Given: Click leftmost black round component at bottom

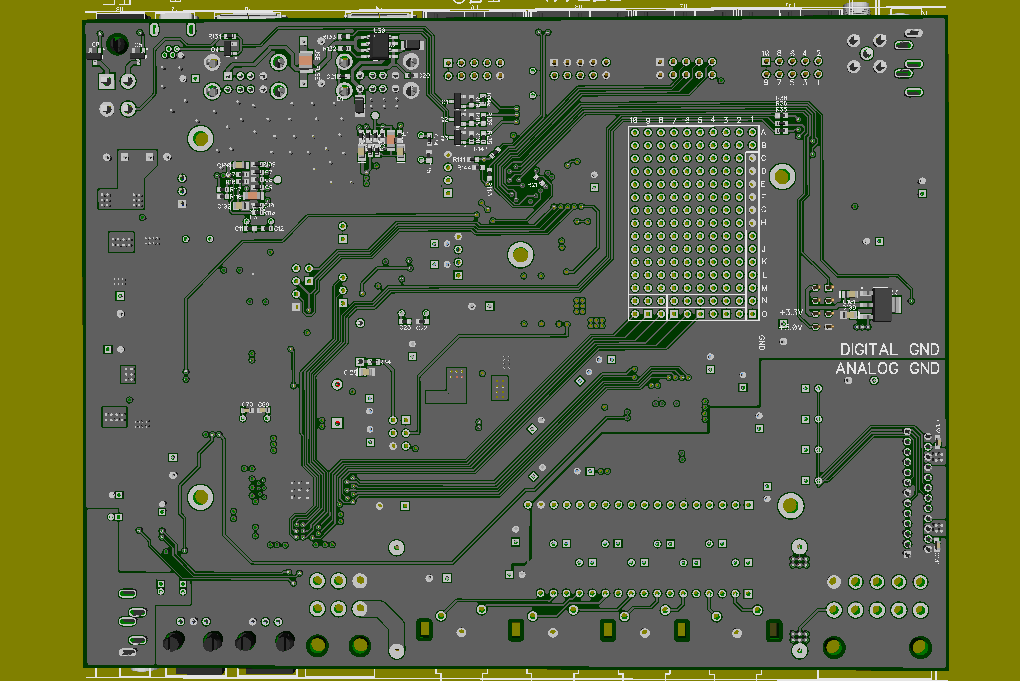Looking at the screenshot, I should click(175, 641).
